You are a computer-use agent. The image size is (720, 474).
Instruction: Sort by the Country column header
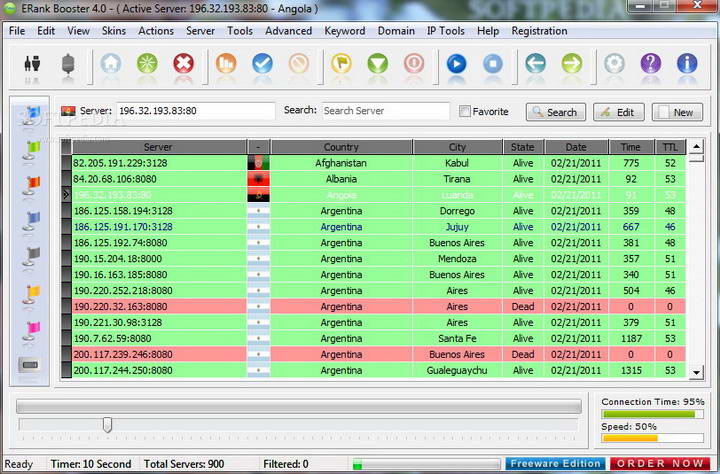[x=341, y=147]
